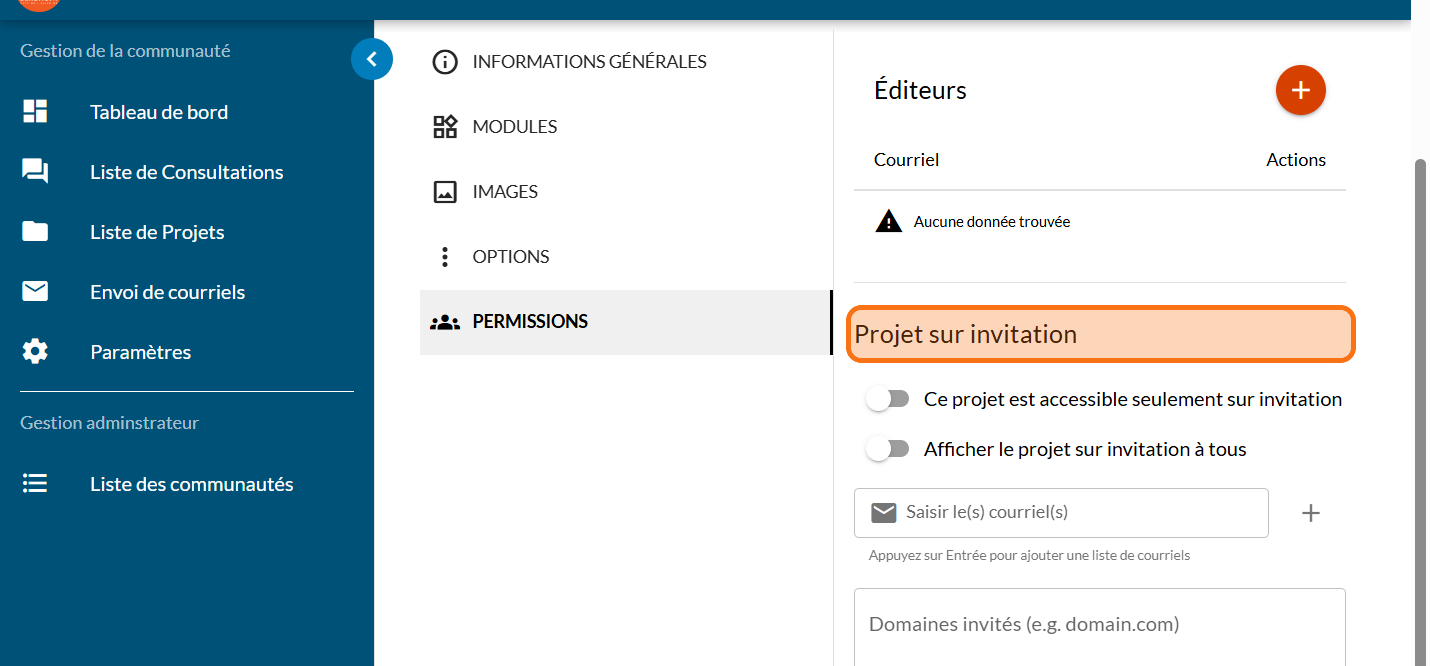Click the Domaines invités text field

[x=1098, y=625]
